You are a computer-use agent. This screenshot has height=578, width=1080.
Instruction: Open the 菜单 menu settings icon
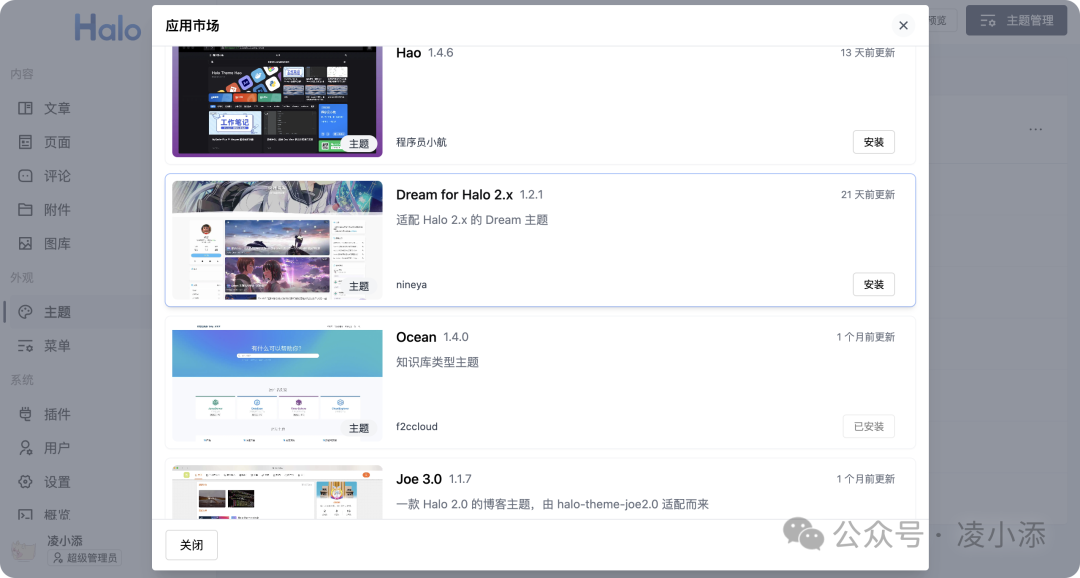(x=25, y=346)
